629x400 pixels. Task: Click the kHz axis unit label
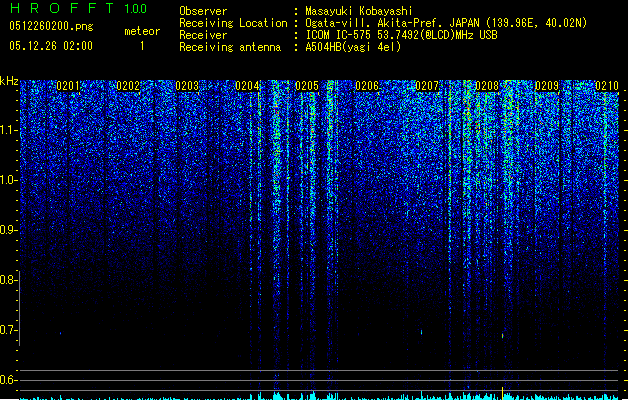coord(9,81)
